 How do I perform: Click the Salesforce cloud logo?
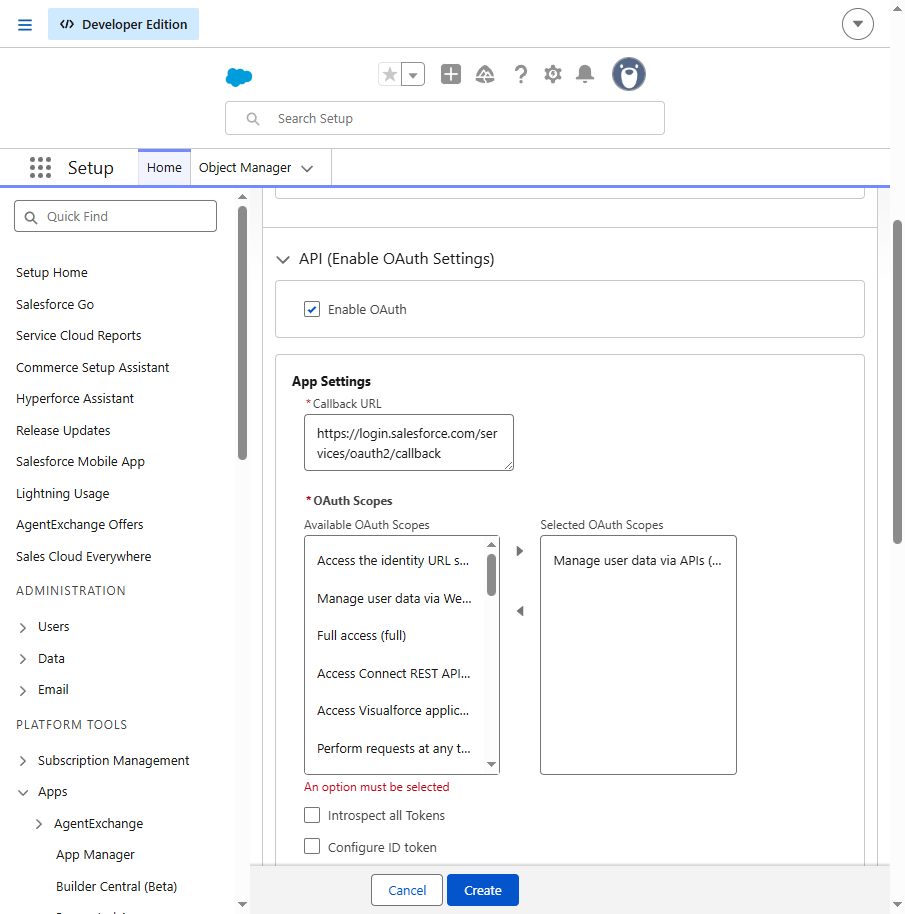click(239, 76)
